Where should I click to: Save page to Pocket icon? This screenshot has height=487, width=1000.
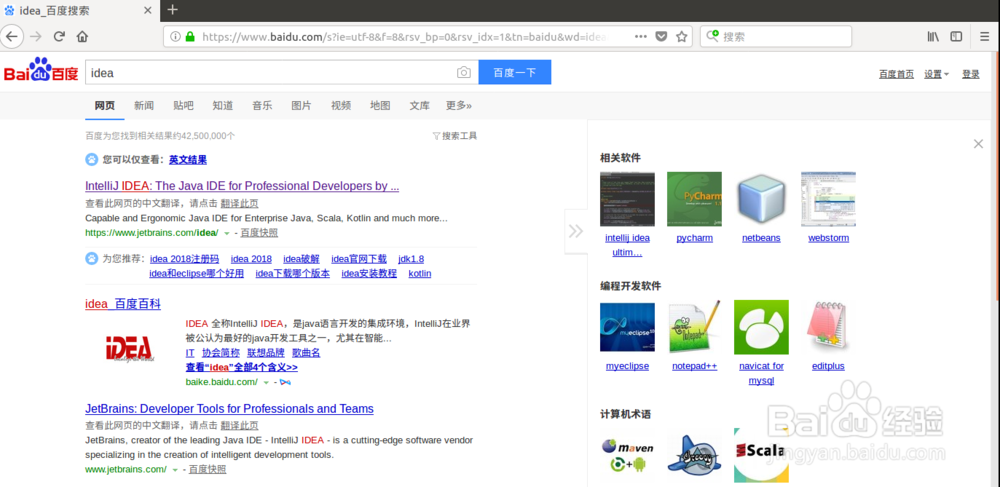tap(661, 36)
